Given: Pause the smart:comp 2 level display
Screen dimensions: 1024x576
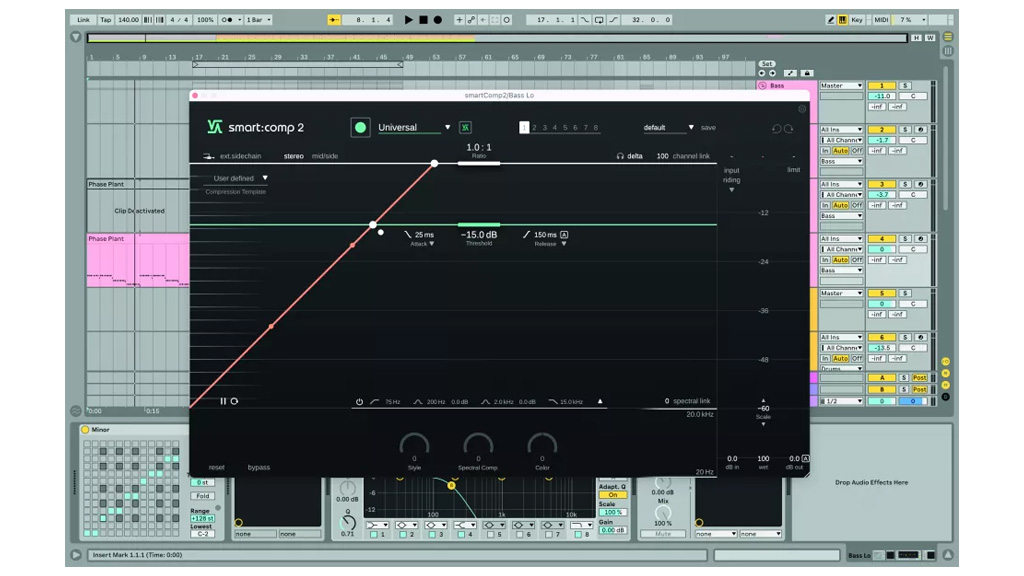Looking at the screenshot, I should coord(223,401).
